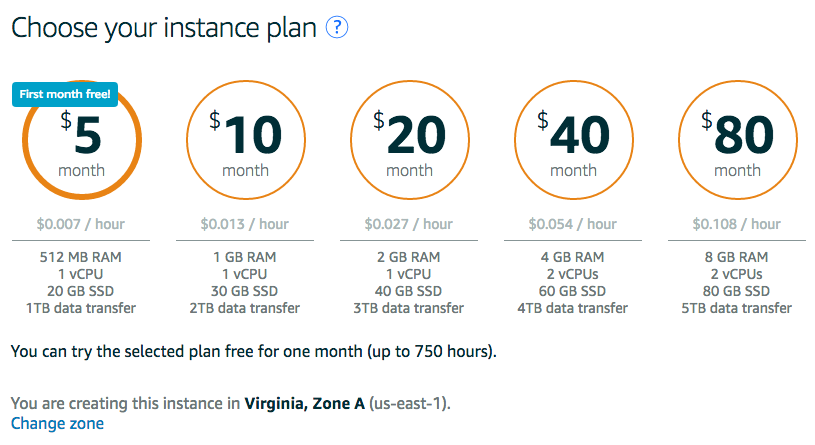Select the $40 monthly plan
This screenshot has width=815, height=445.
573,143
